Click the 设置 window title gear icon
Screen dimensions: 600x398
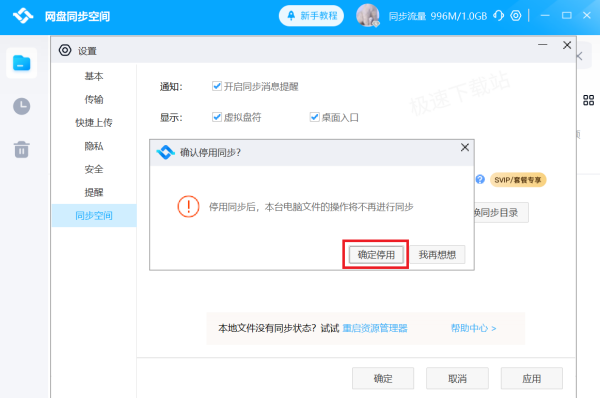point(65,50)
